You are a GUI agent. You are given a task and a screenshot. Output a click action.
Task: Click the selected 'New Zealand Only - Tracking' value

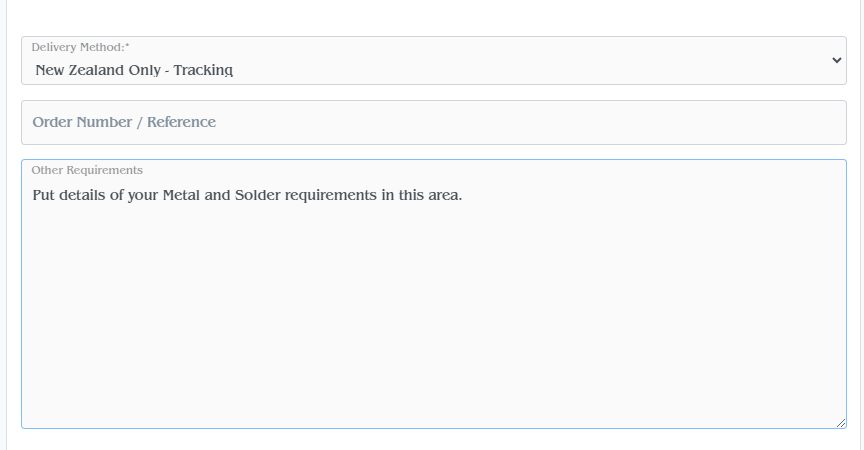coord(134,70)
